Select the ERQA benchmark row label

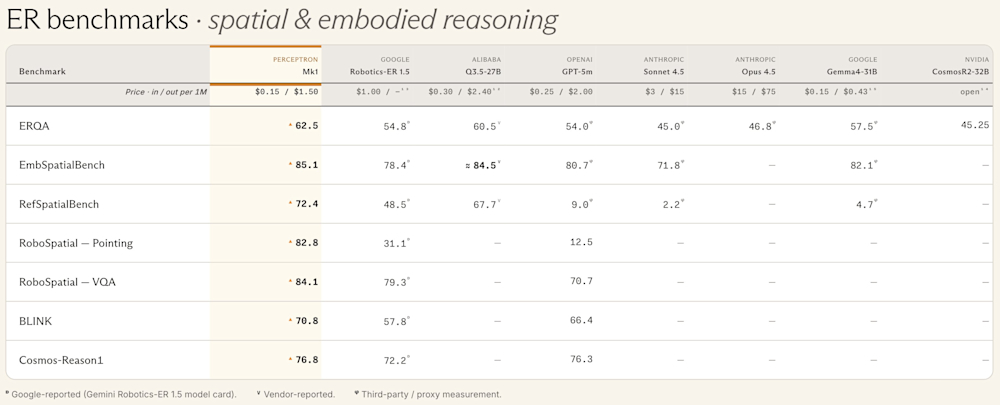[x=34, y=126]
